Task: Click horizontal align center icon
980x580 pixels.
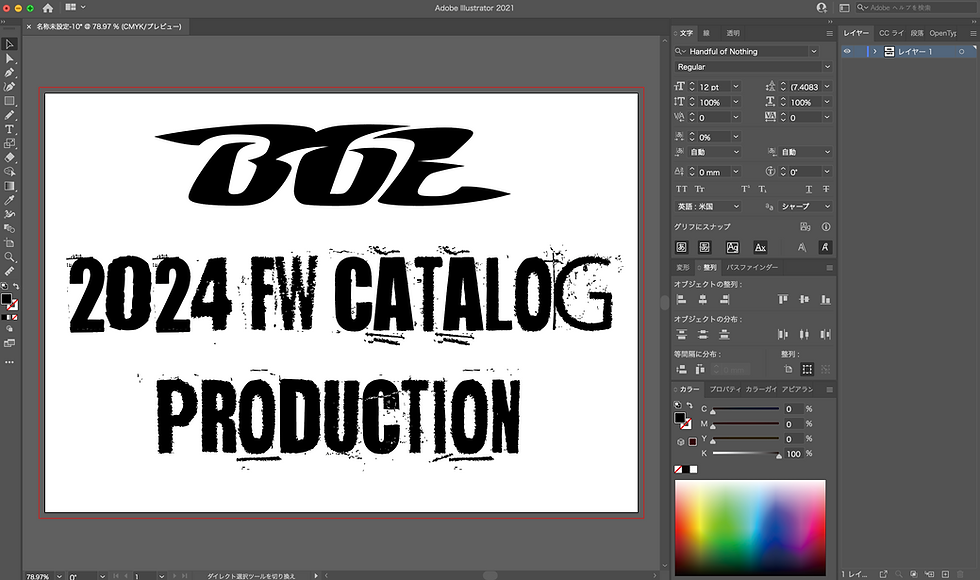Action: click(x=703, y=300)
